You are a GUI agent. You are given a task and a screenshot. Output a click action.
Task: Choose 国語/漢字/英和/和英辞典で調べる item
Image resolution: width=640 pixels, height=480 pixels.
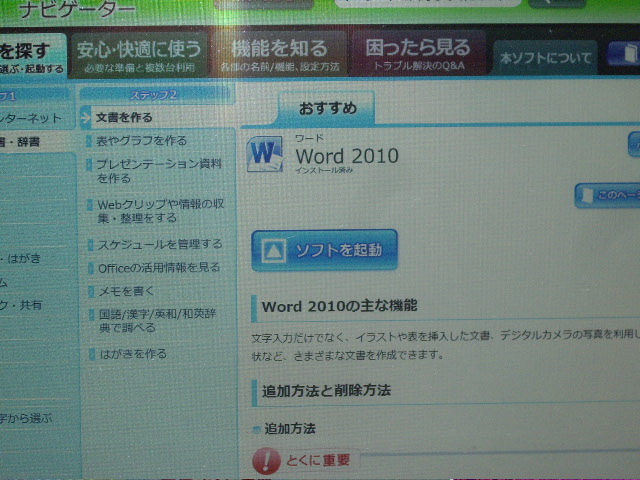tap(157, 321)
